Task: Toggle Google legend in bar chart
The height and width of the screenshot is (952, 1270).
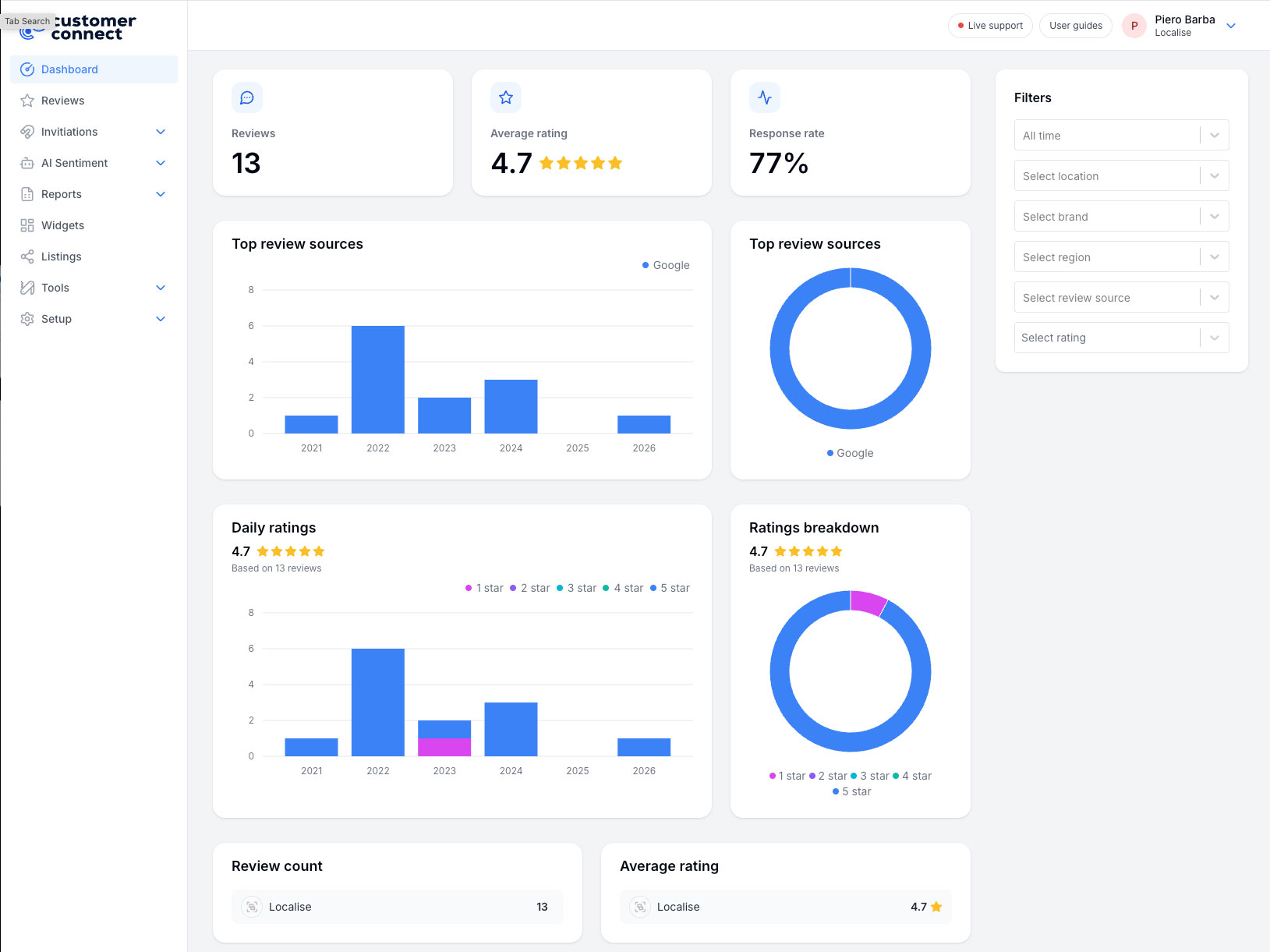Action: click(666, 265)
